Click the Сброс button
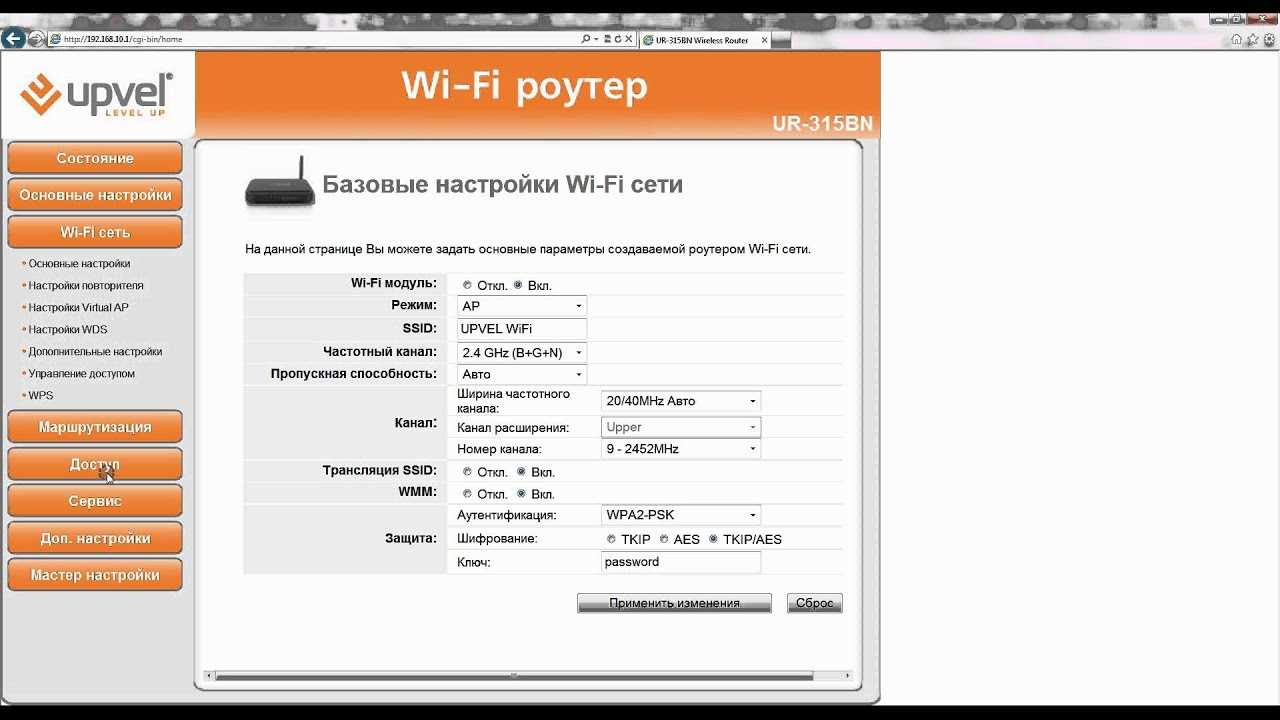This screenshot has height=720, width=1280. pyautogui.click(x=814, y=603)
